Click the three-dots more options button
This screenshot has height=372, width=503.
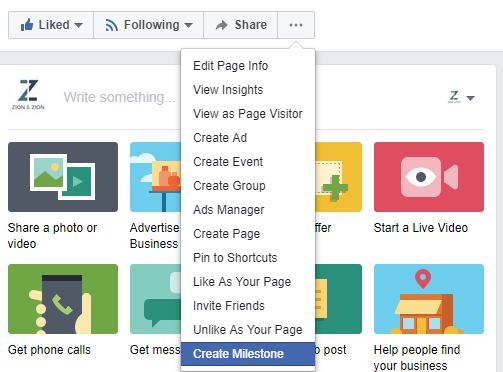click(x=296, y=25)
